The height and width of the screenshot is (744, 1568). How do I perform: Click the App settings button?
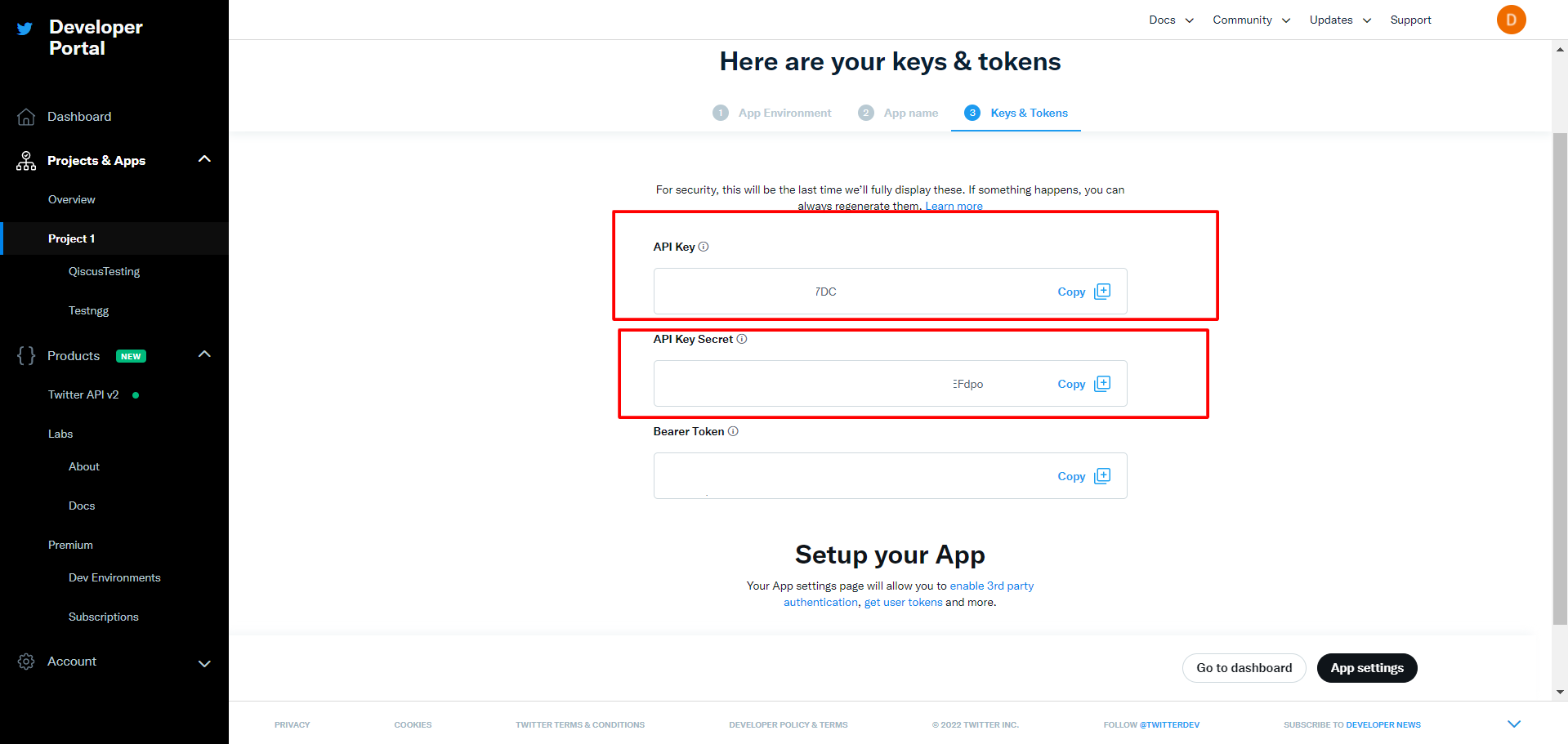point(1366,668)
